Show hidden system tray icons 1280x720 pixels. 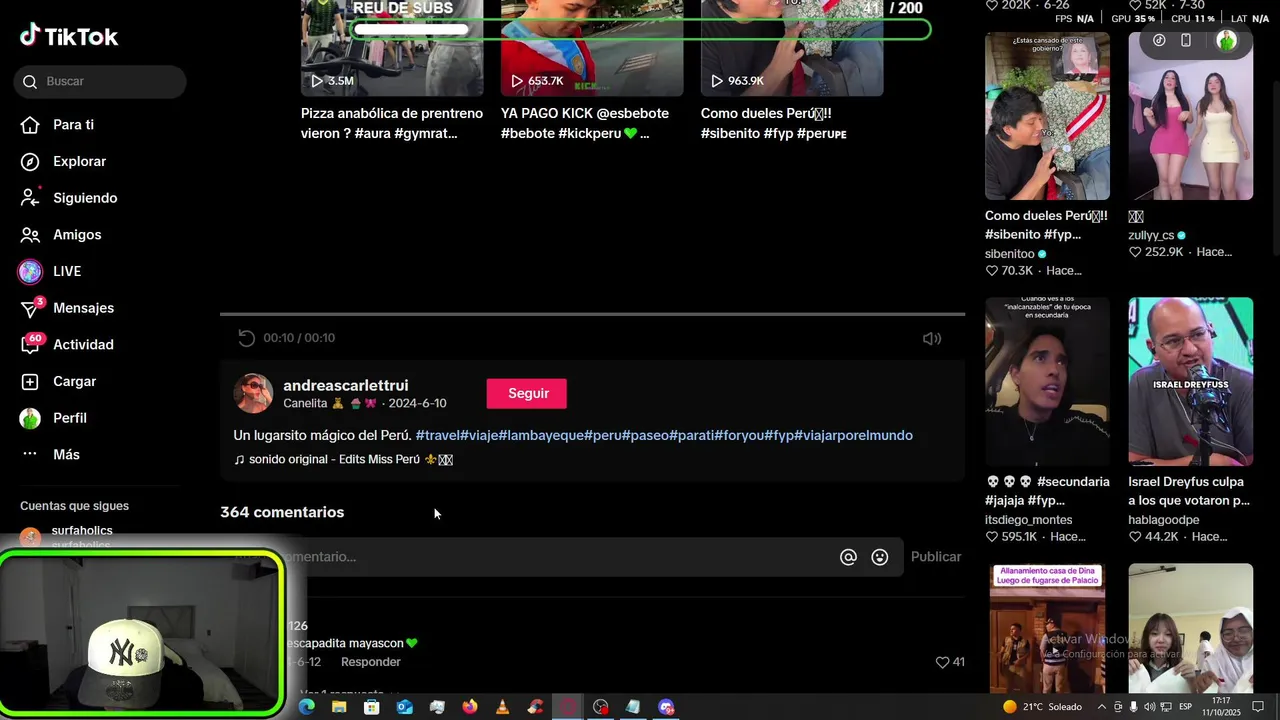(x=1101, y=707)
